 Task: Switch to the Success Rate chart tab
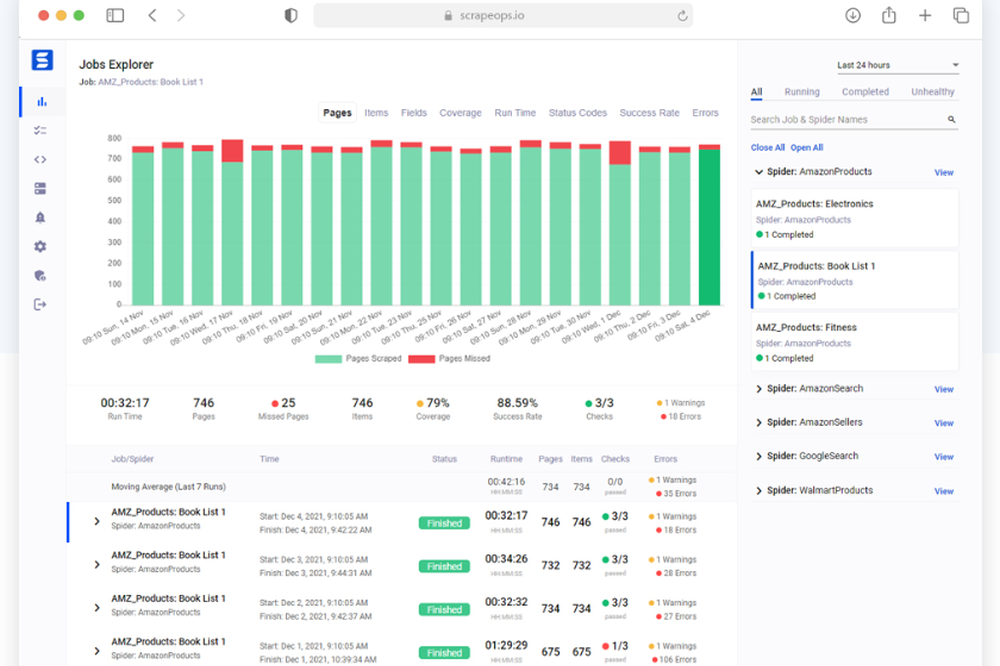[649, 113]
